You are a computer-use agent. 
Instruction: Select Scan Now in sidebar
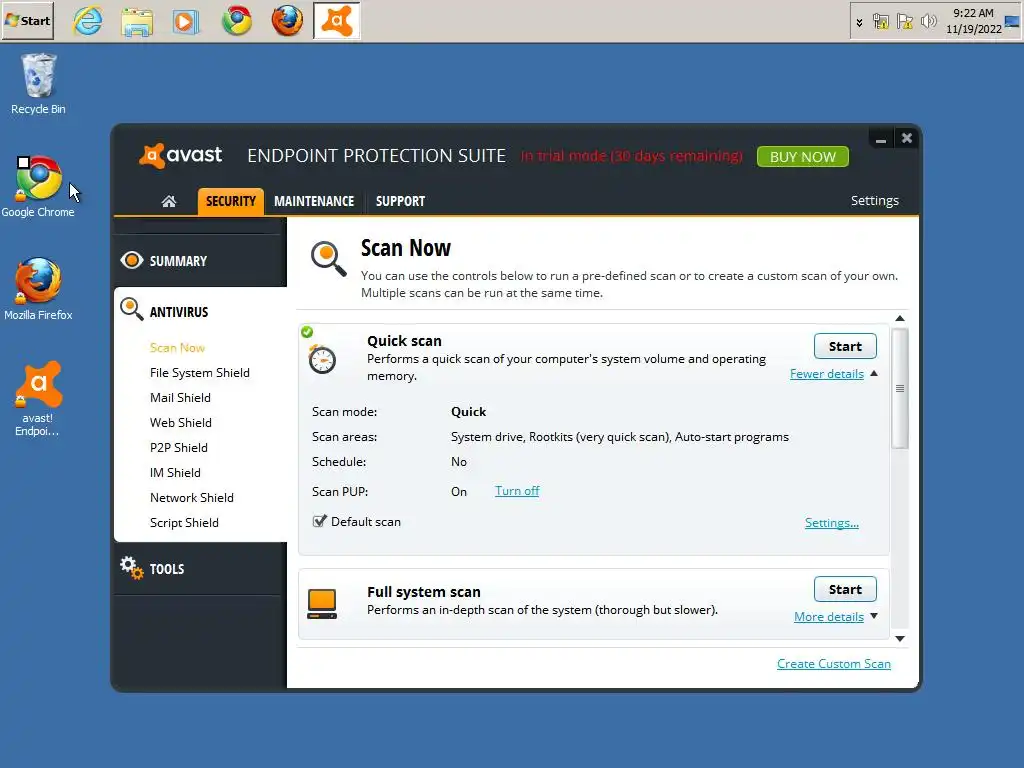[177, 347]
